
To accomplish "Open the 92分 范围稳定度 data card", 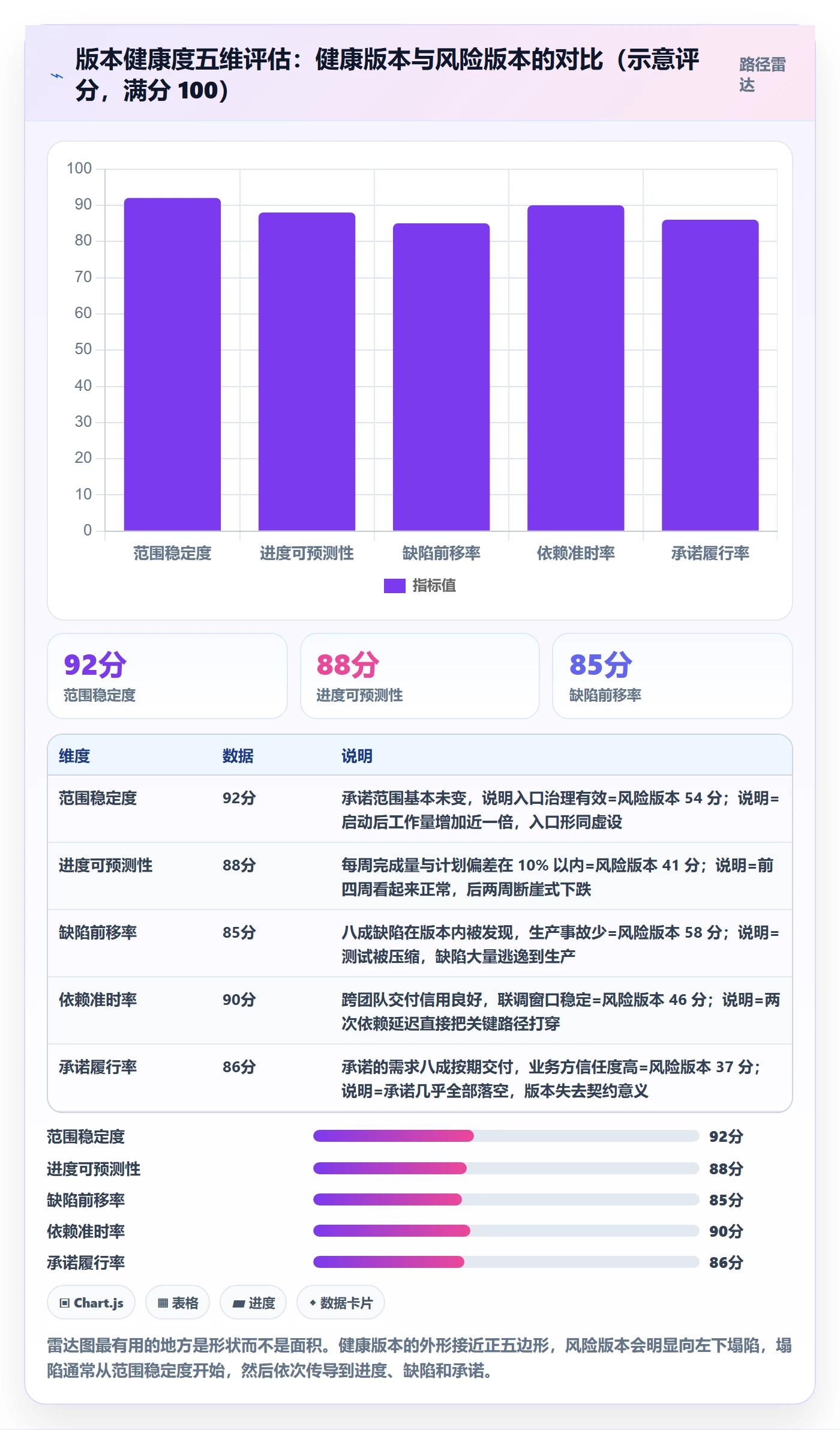I will [x=167, y=676].
